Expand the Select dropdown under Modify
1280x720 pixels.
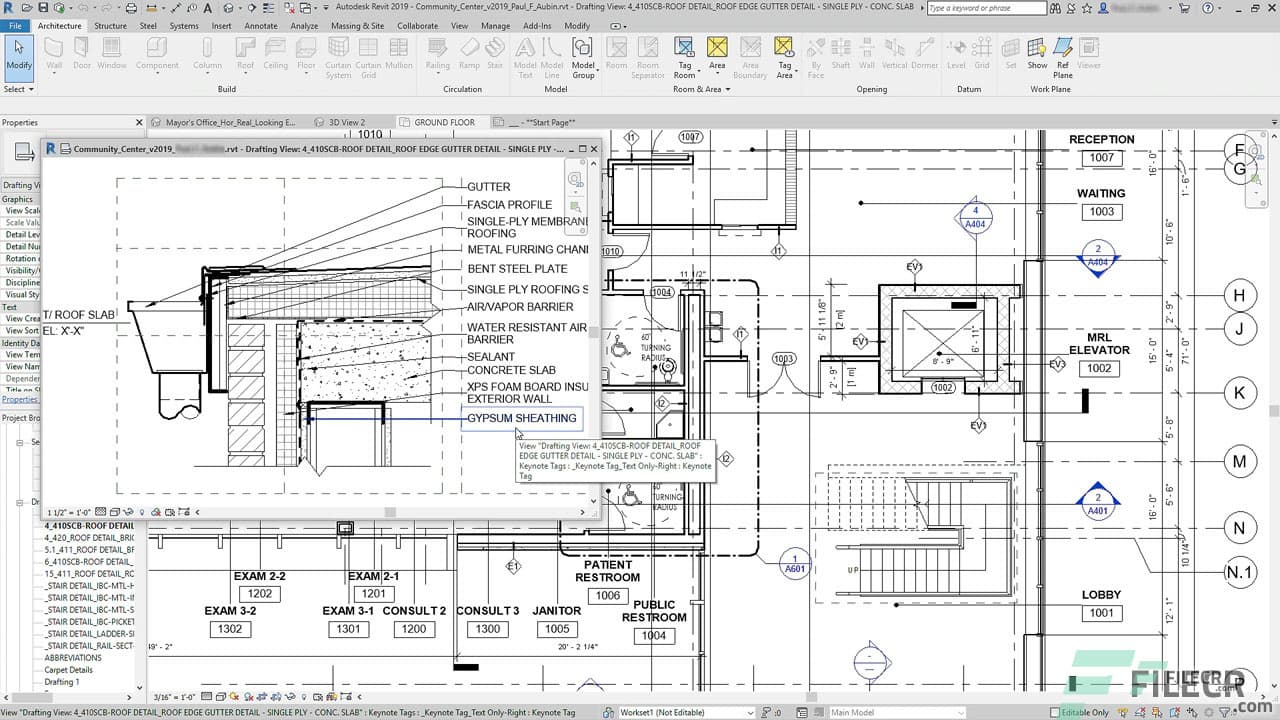point(18,87)
